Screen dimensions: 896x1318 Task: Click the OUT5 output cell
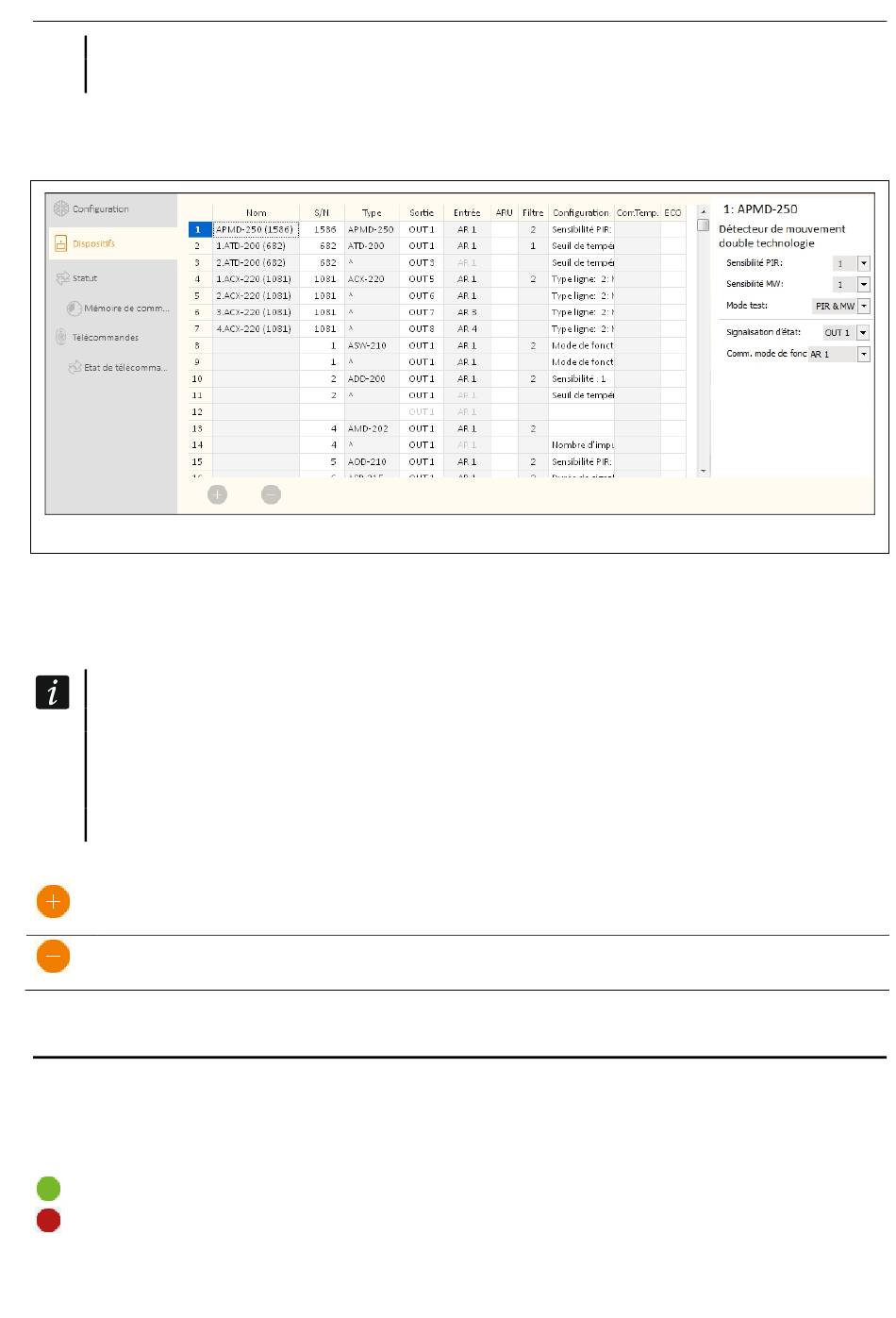click(x=422, y=279)
